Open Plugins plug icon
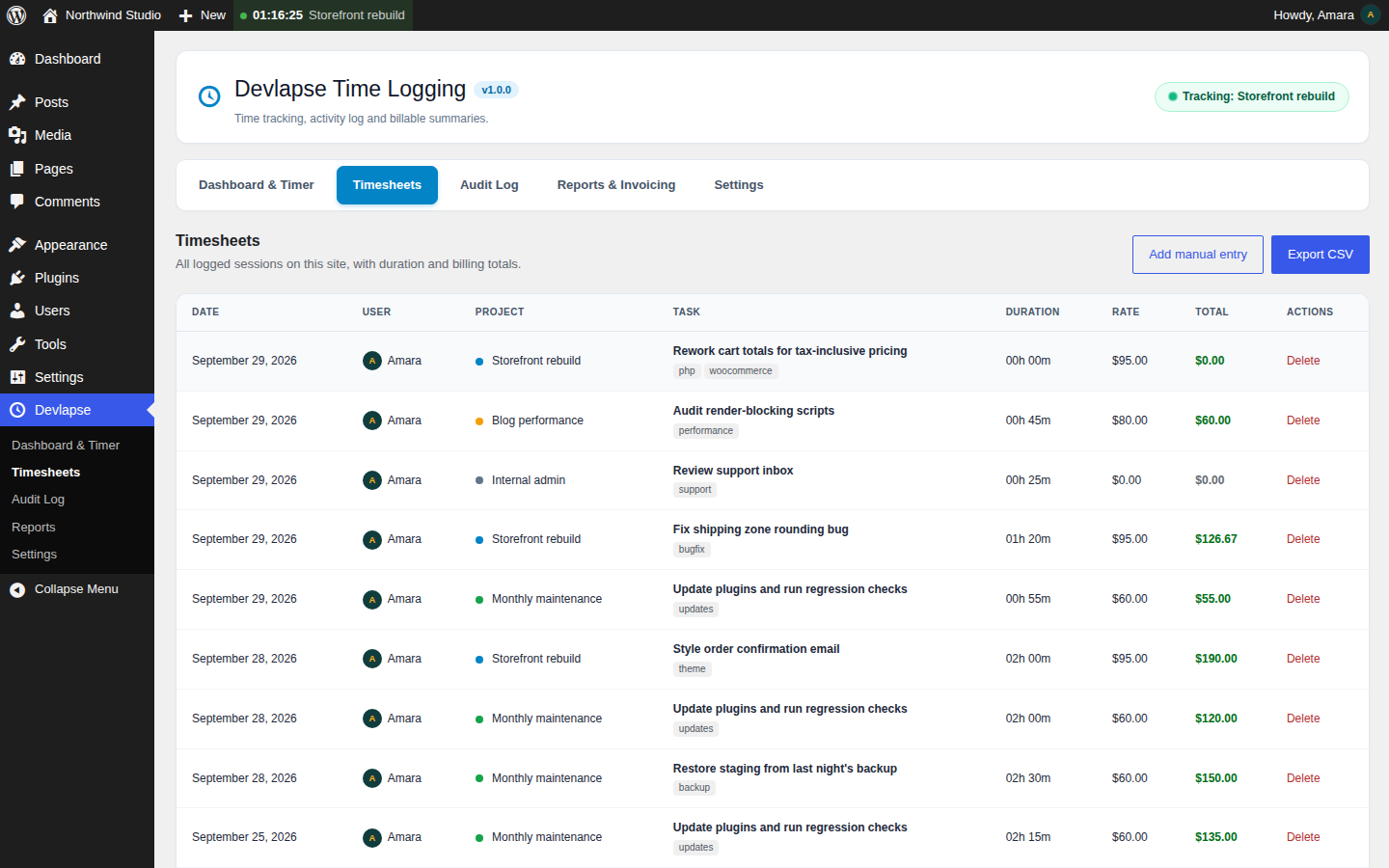1389x868 pixels. pos(17,278)
